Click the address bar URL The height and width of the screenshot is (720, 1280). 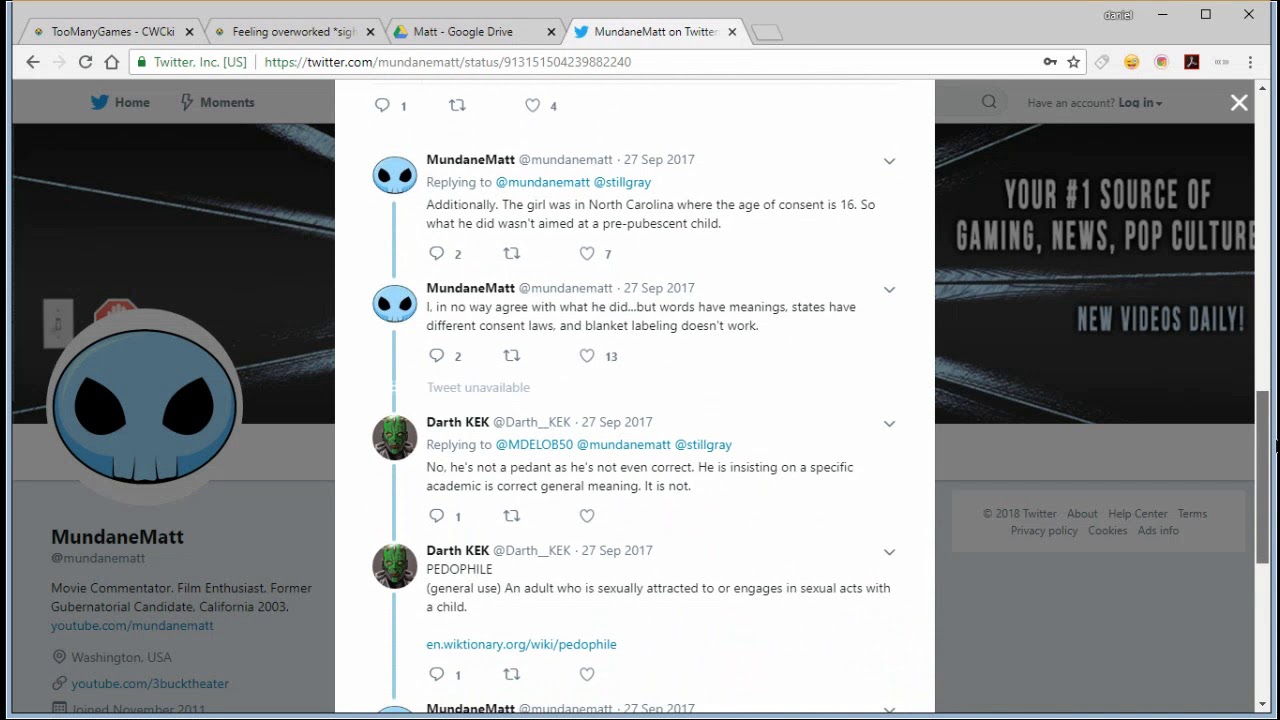[x=447, y=62]
